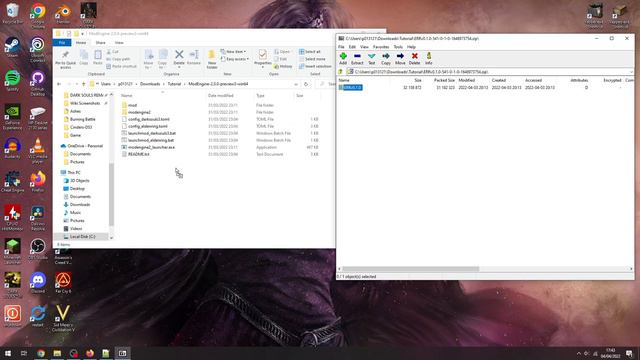Image resolution: width=640 pixels, height=360 pixels.
Task: Click Delete in 7-Zip toolbar
Action: (414, 59)
